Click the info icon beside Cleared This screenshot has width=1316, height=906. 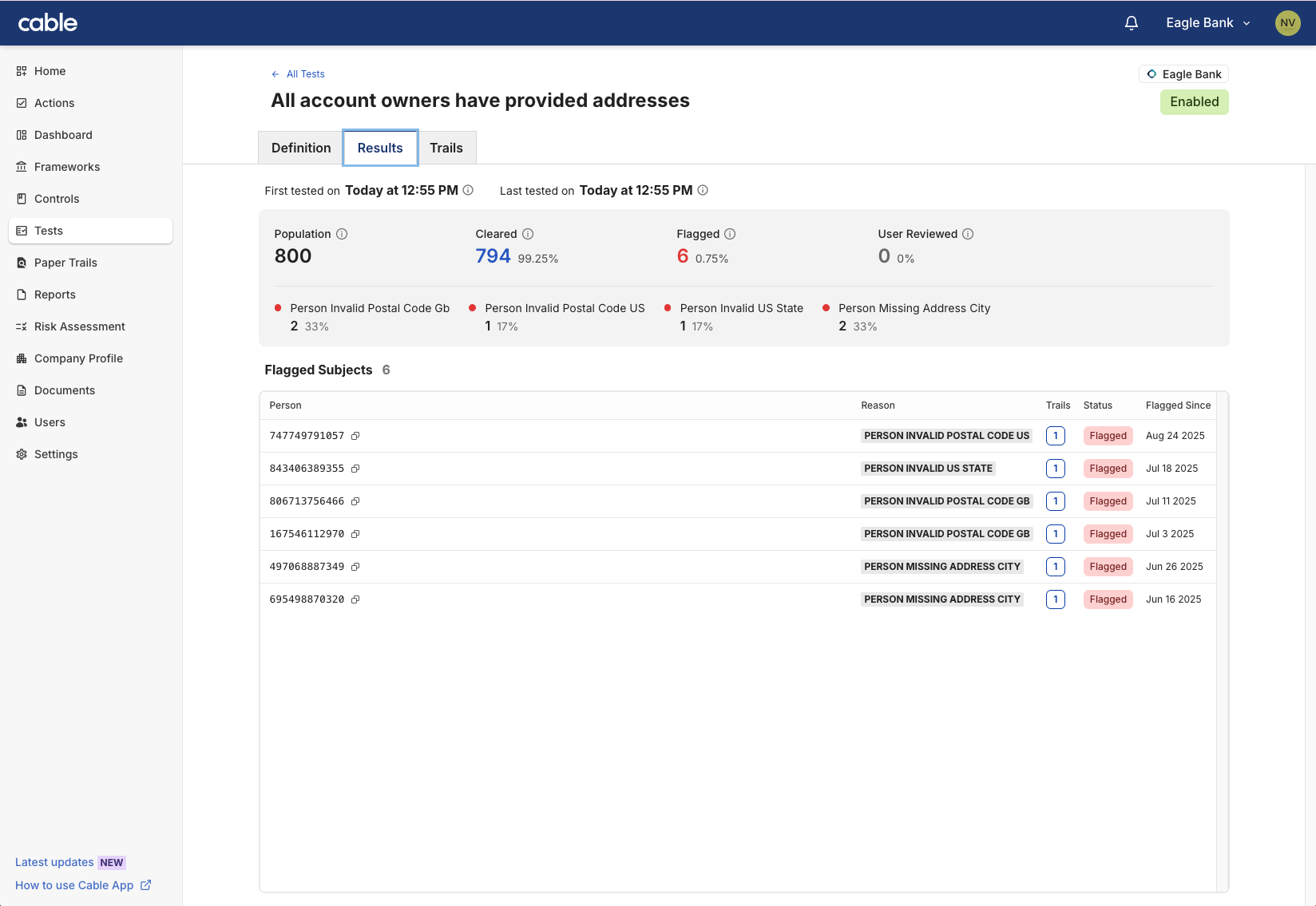pyautogui.click(x=528, y=234)
